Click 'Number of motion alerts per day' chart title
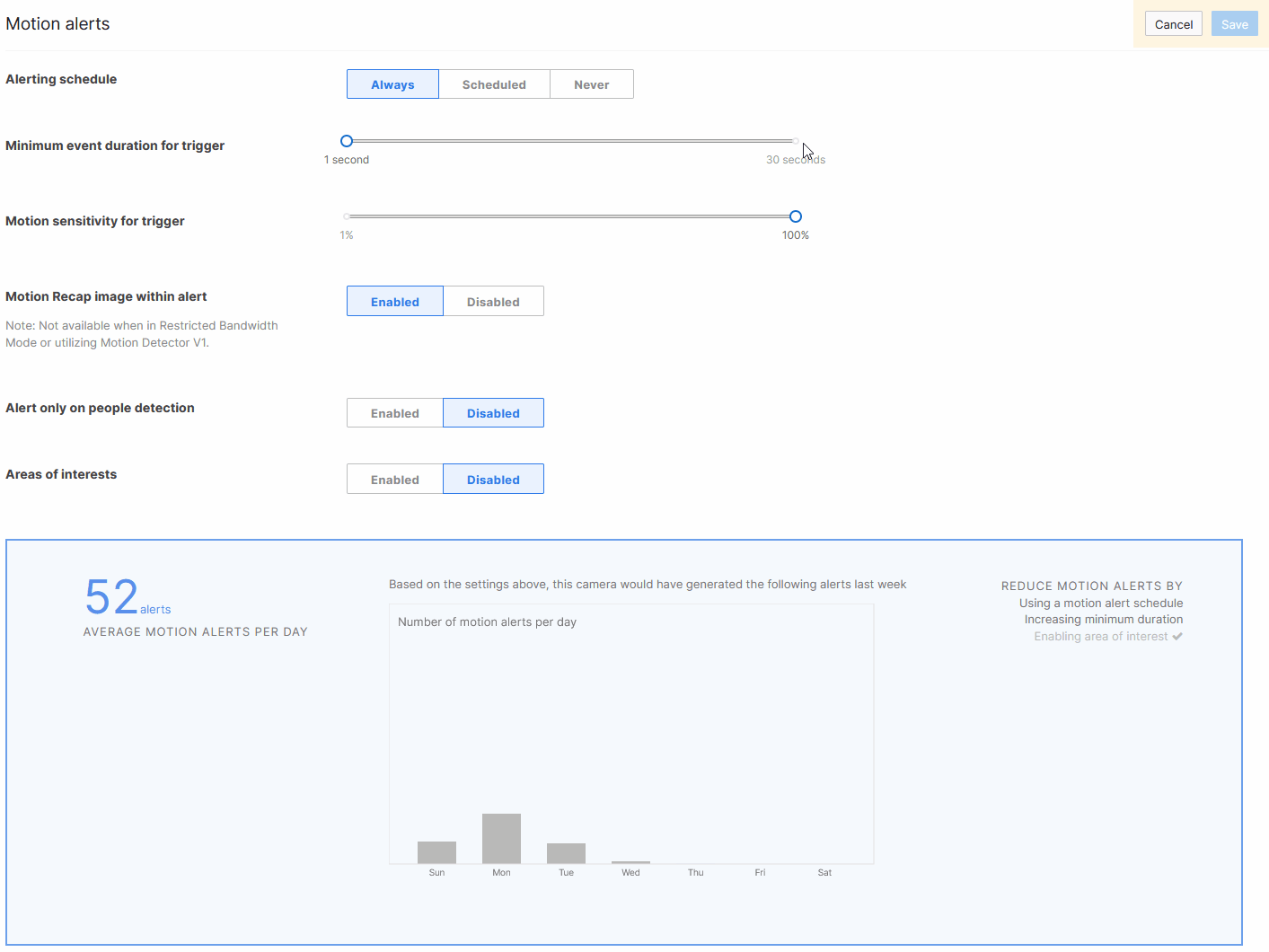 [487, 622]
